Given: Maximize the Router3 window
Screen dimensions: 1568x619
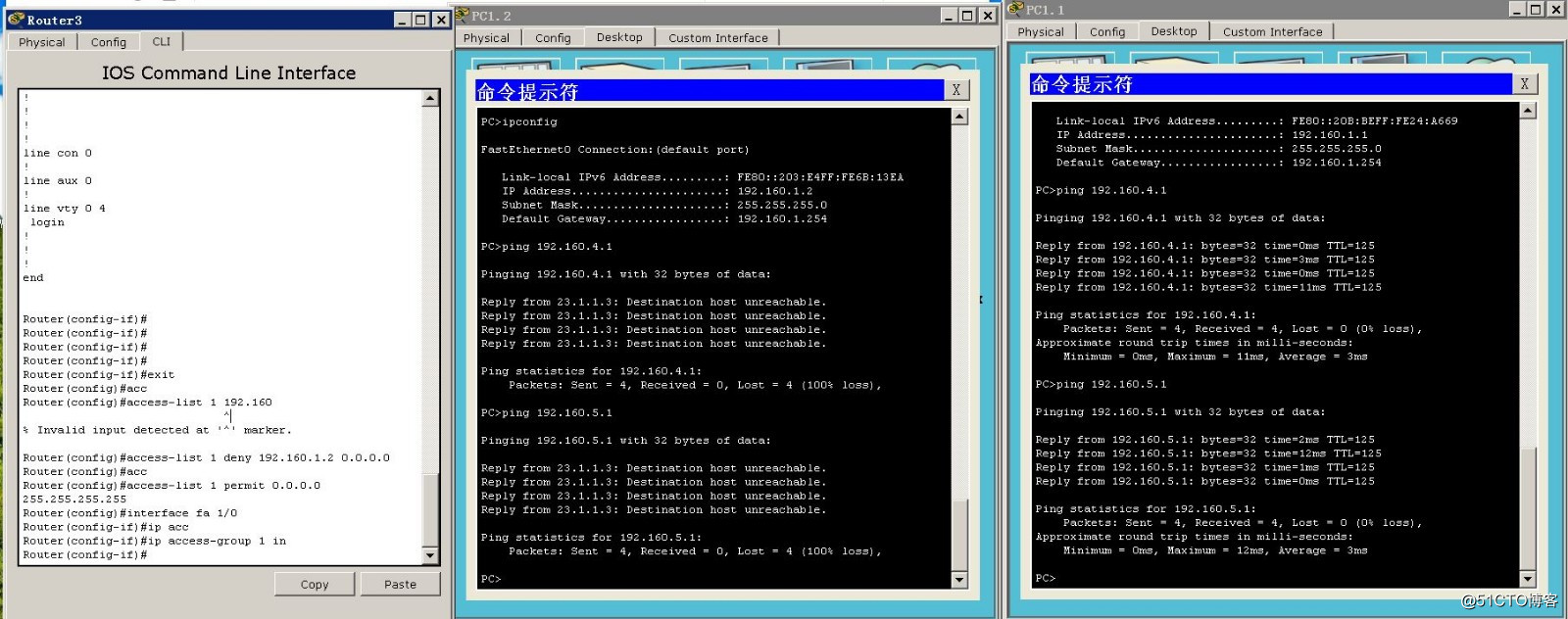Looking at the screenshot, I should point(420,20).
